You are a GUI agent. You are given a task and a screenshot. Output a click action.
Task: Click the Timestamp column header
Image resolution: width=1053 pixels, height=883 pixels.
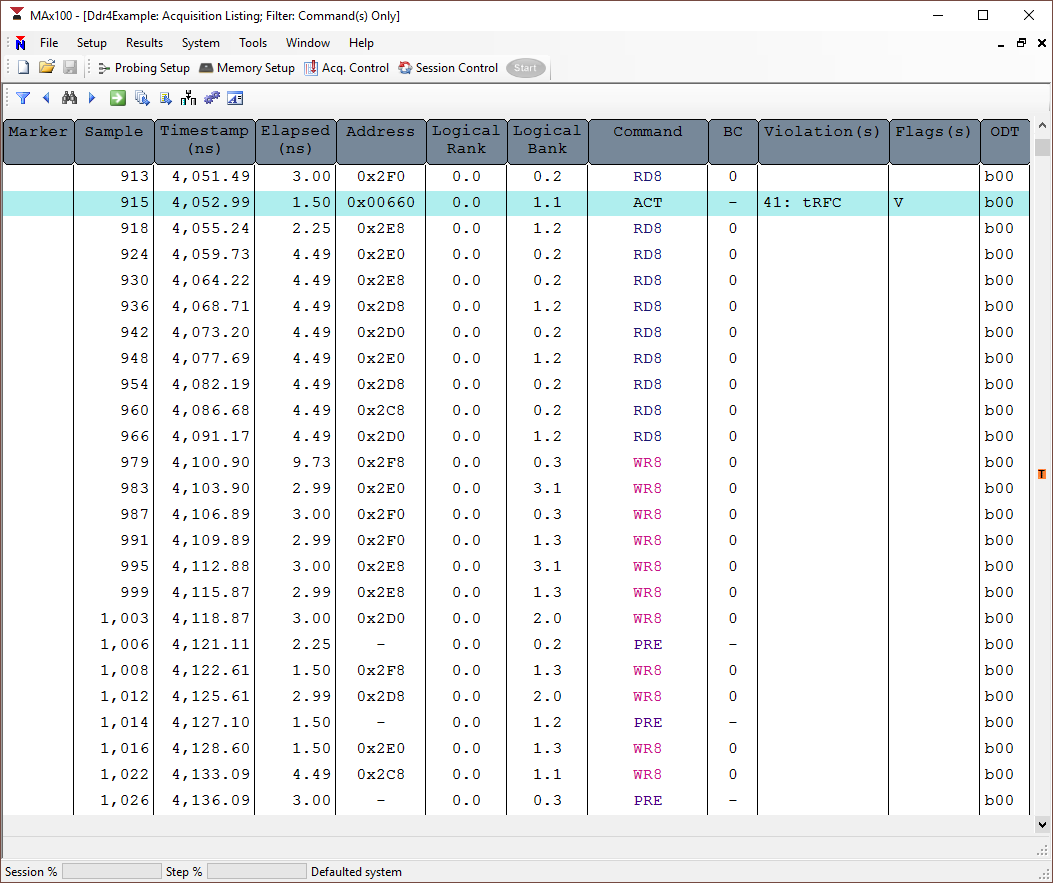coord(204,140)
